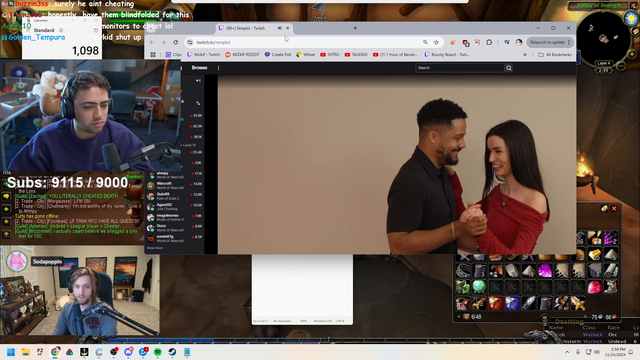This screenshot has height=360, width=640.
Task: Open Spotify from the taskbar
Action: click(x=158, y=352)
